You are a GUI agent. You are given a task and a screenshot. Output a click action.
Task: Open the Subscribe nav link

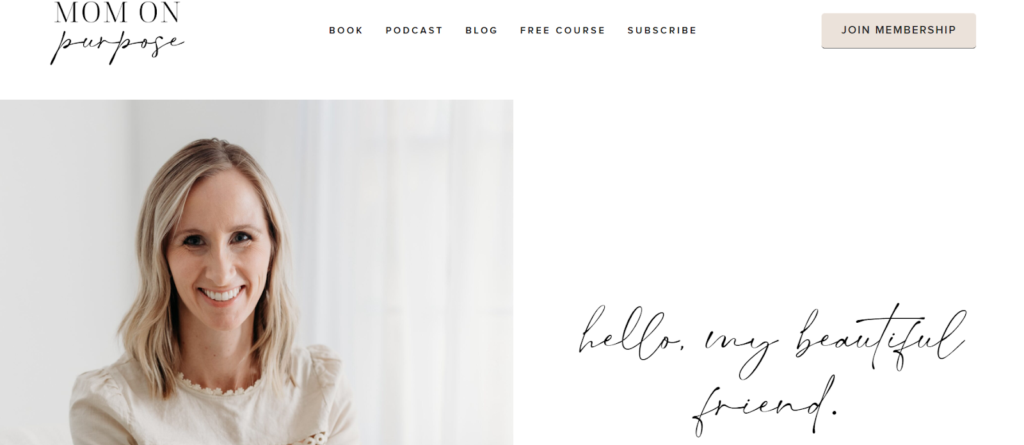point(662,30)
